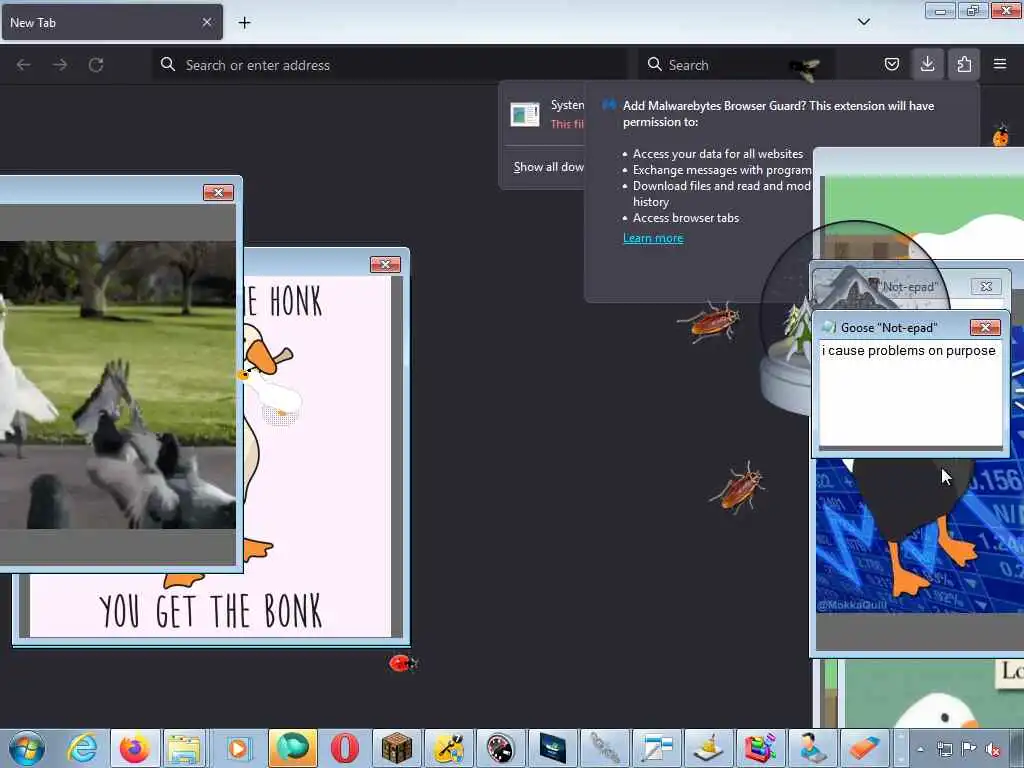The height and width of the screenshot is (768, 1024).
Task: Open the user with computer taskbar icon
Action: click(812, 748)
